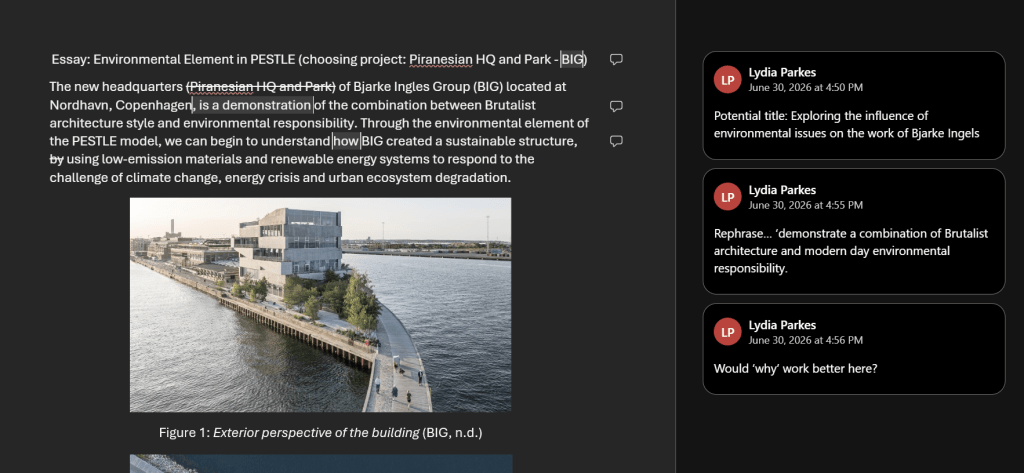This screenshot has width=1024, height=473.
Task: Open the "Would 'why' work better here?" comment
Action: click(x=854, y=349)
